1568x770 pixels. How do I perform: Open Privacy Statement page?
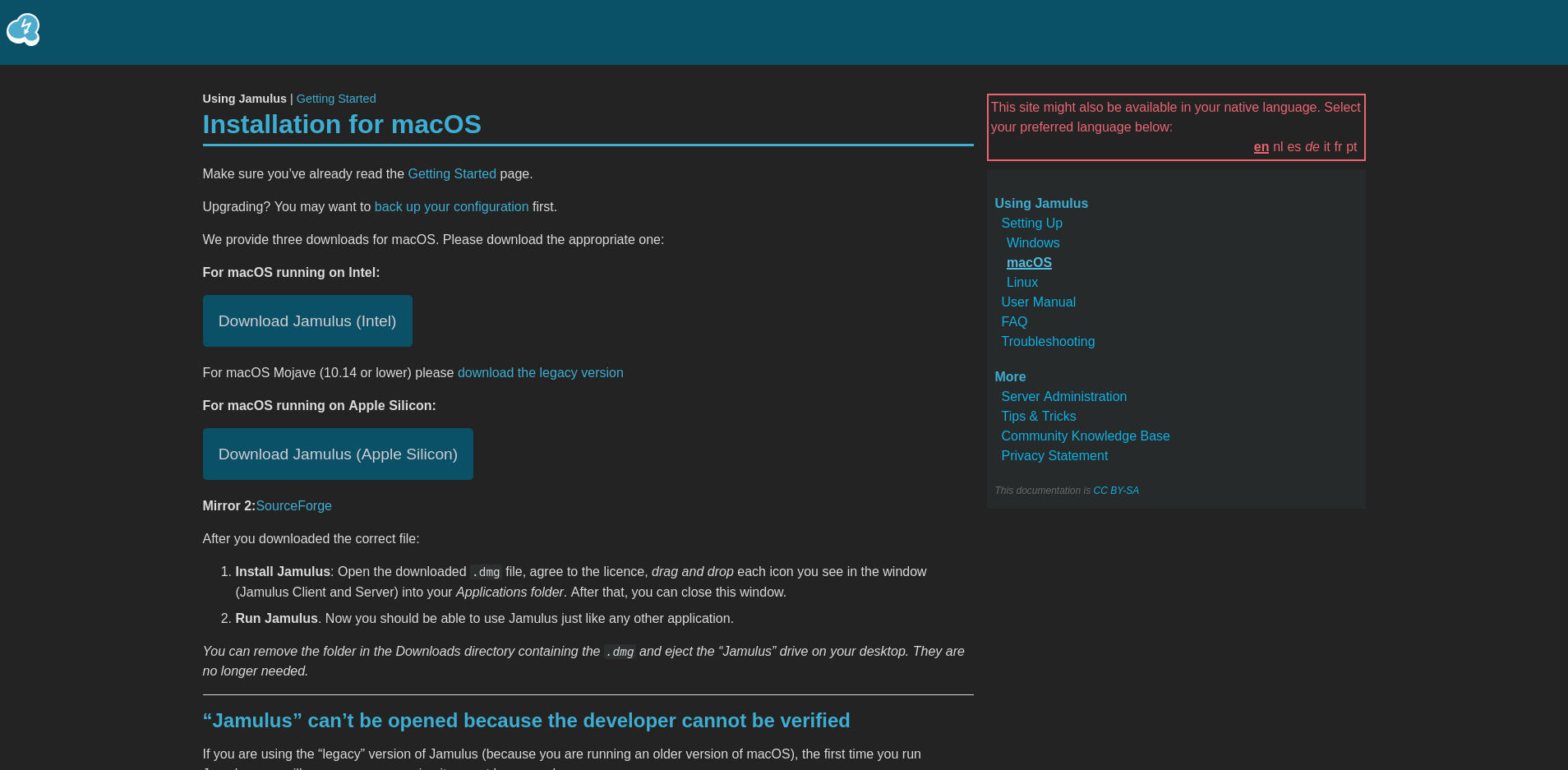(x=1054, y=456)
